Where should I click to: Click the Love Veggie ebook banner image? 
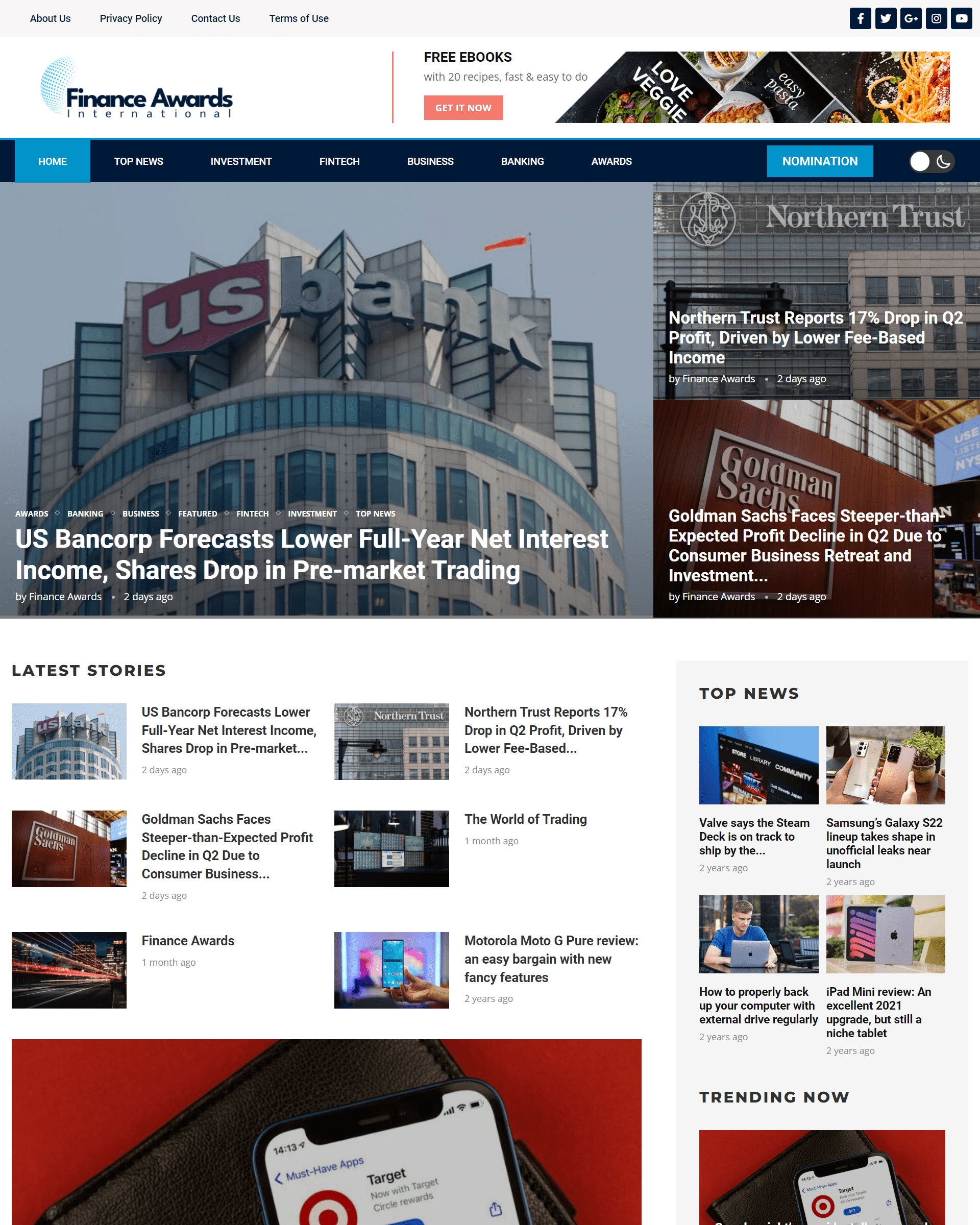coord(752,87)
